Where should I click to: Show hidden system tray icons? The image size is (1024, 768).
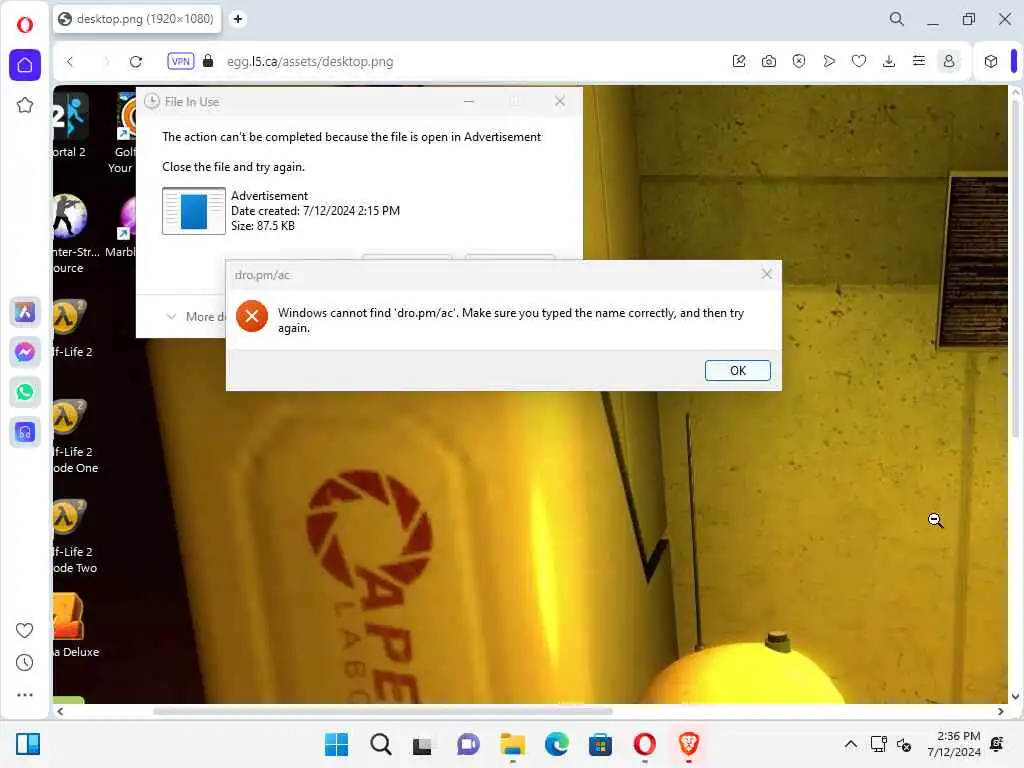(850, 744)
